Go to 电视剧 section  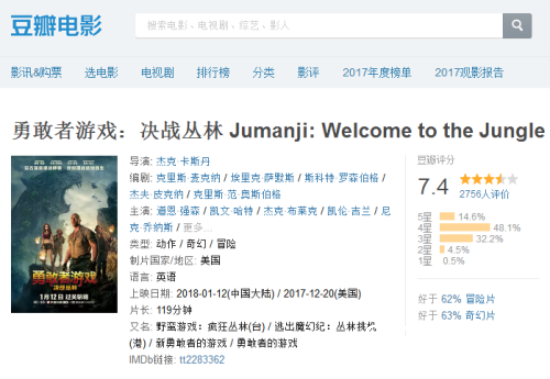[157, 73]
